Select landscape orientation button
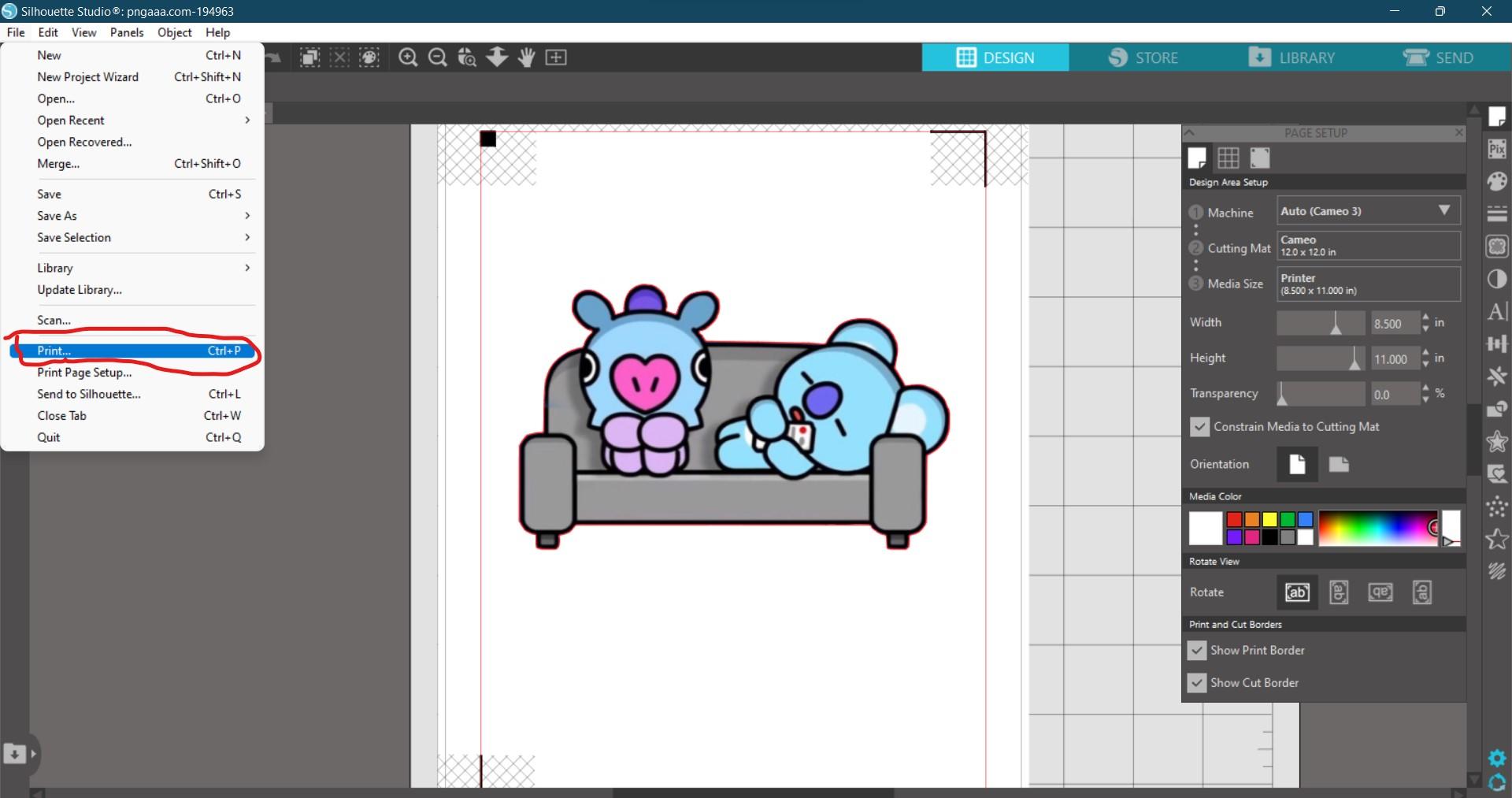Viewport: 1512px width, 798px height. coord(1339,464)
